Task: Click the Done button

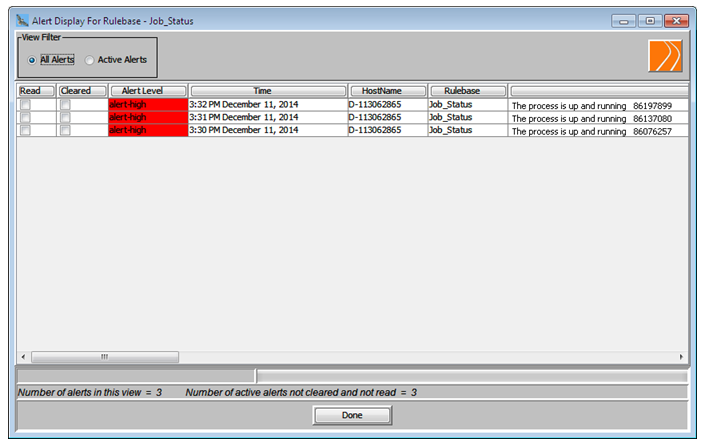Action: [352, 415]
